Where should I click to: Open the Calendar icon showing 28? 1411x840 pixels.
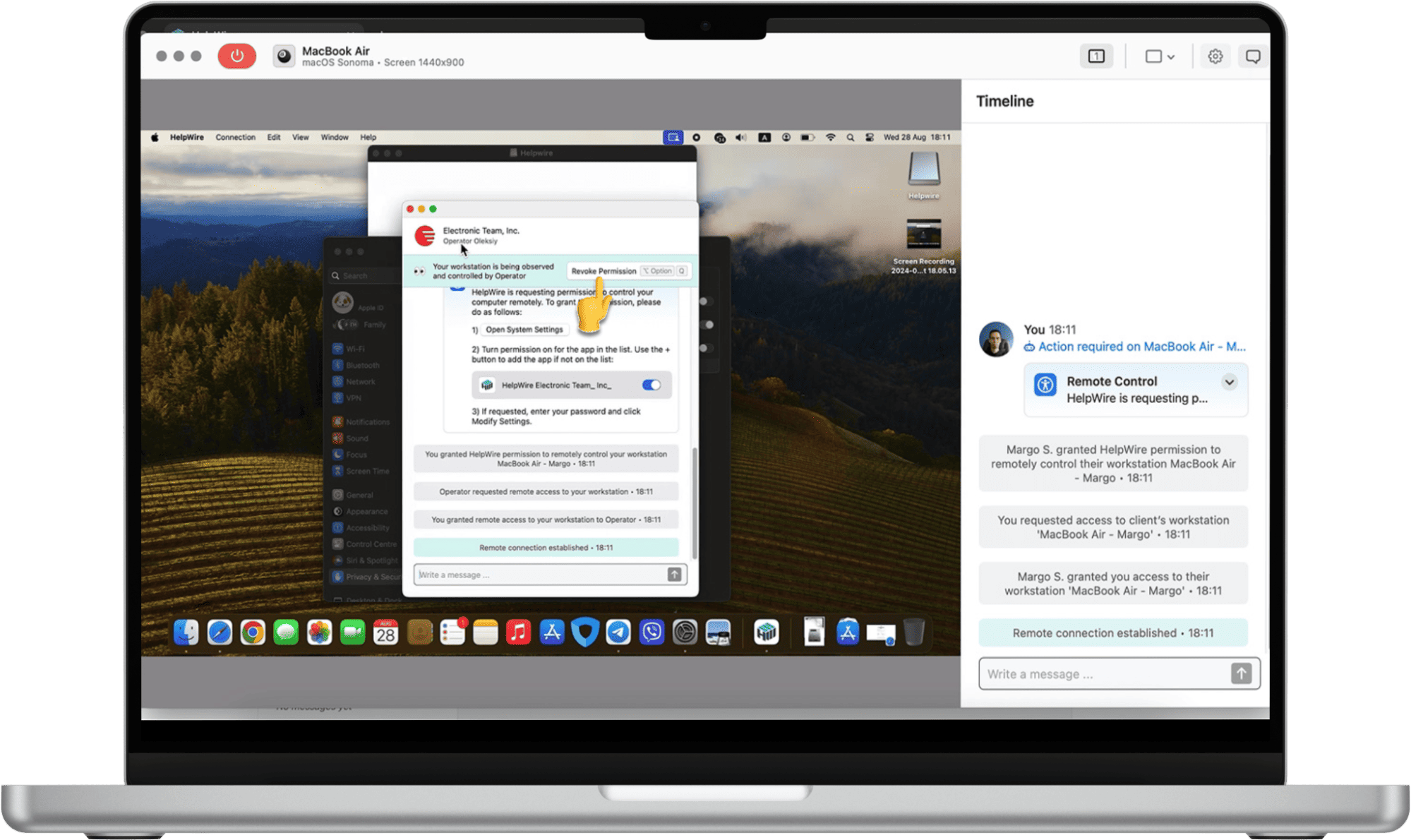385,632
